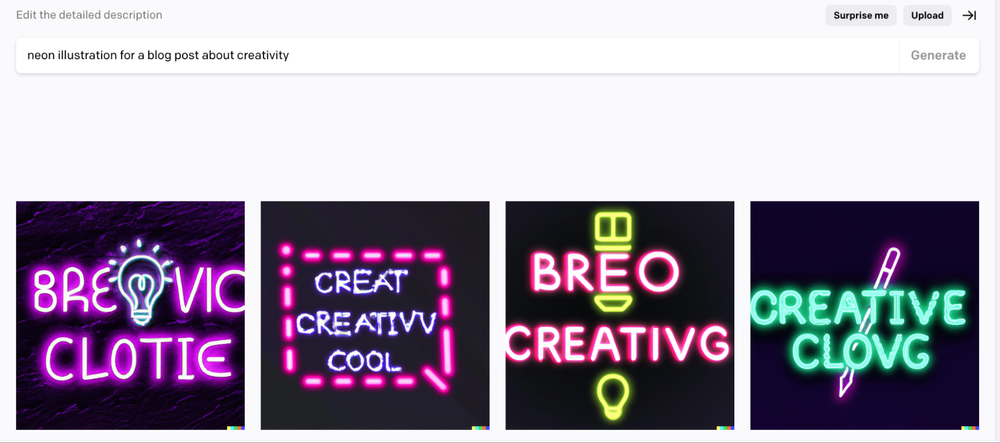1000x443 pixels.
Task: Select the green 'CREATIVE CLOVG' image
Action: (x=865, y=316)
